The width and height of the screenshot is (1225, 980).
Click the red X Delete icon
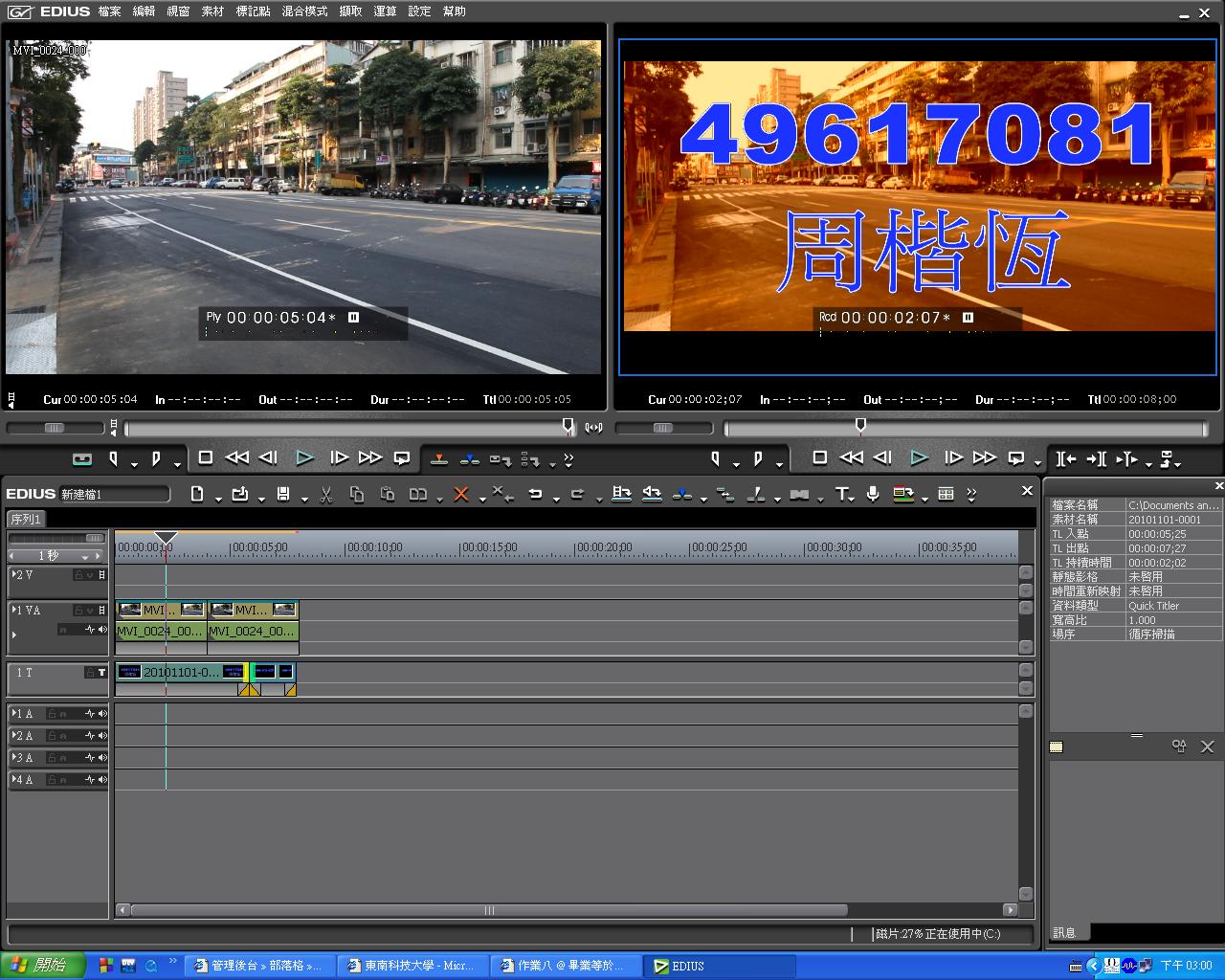pos(461,494)
